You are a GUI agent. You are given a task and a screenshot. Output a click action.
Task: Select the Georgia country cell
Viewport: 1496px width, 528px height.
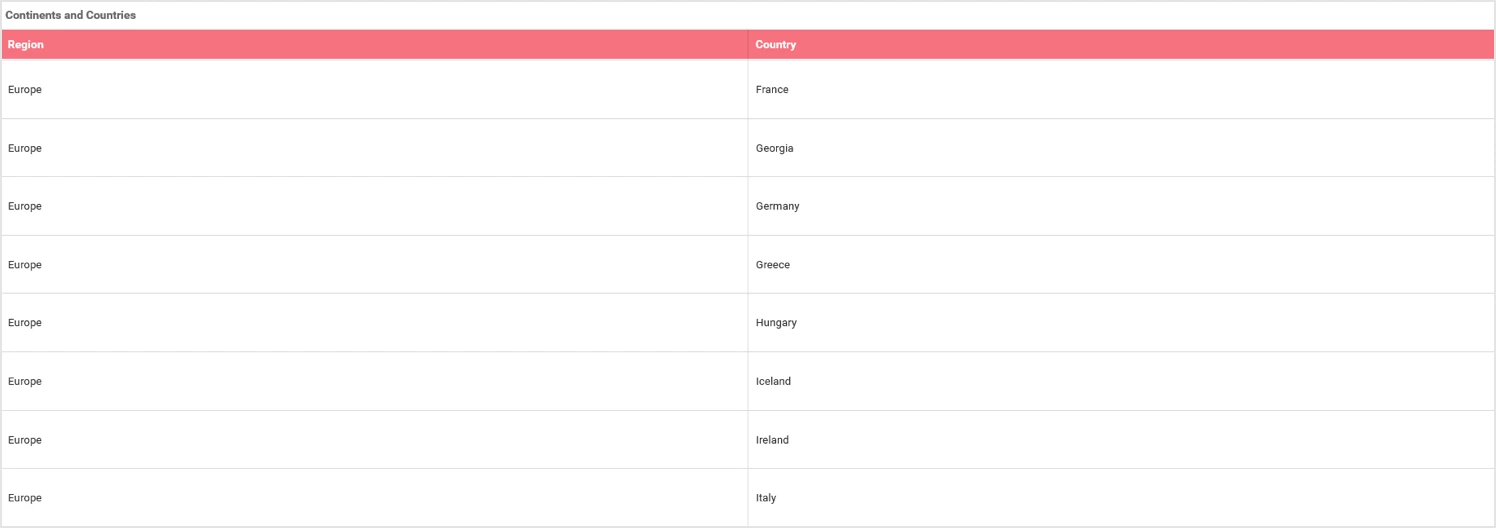coord(774,148)
